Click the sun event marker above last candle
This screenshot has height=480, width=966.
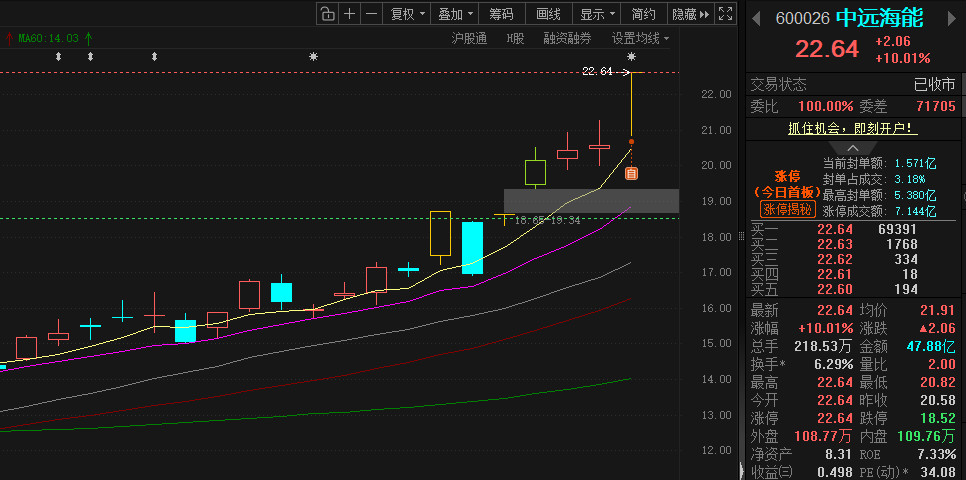coord(631,57)
